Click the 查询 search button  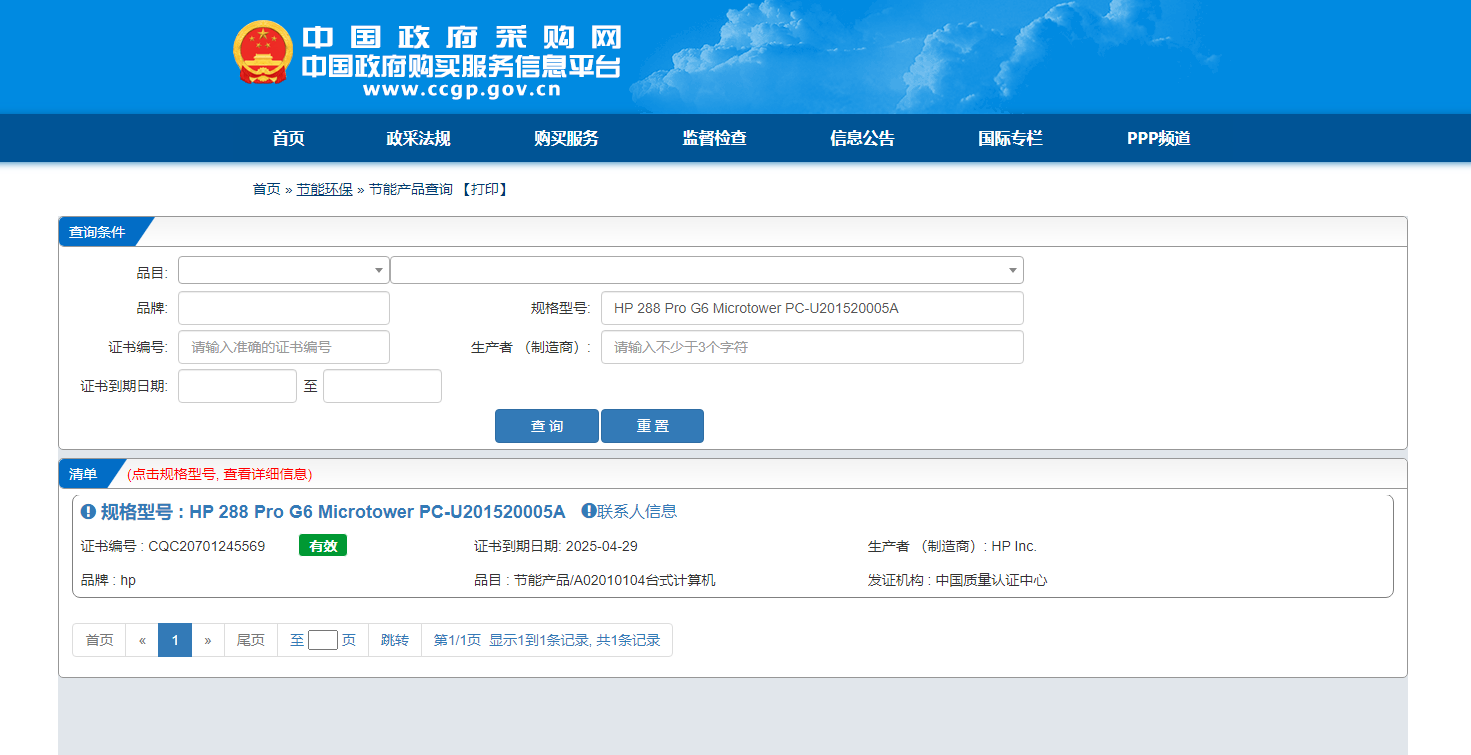[547, 426]
